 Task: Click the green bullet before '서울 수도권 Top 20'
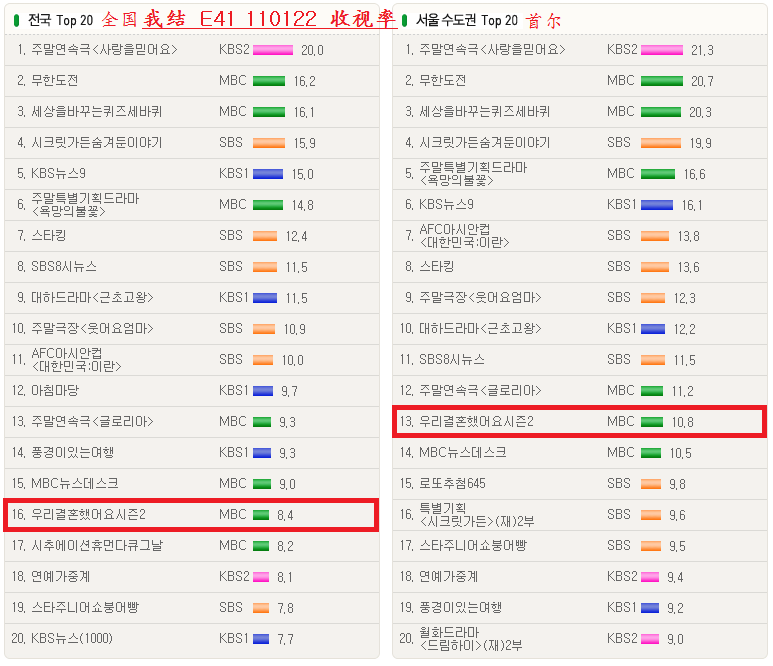click(405, 20)
